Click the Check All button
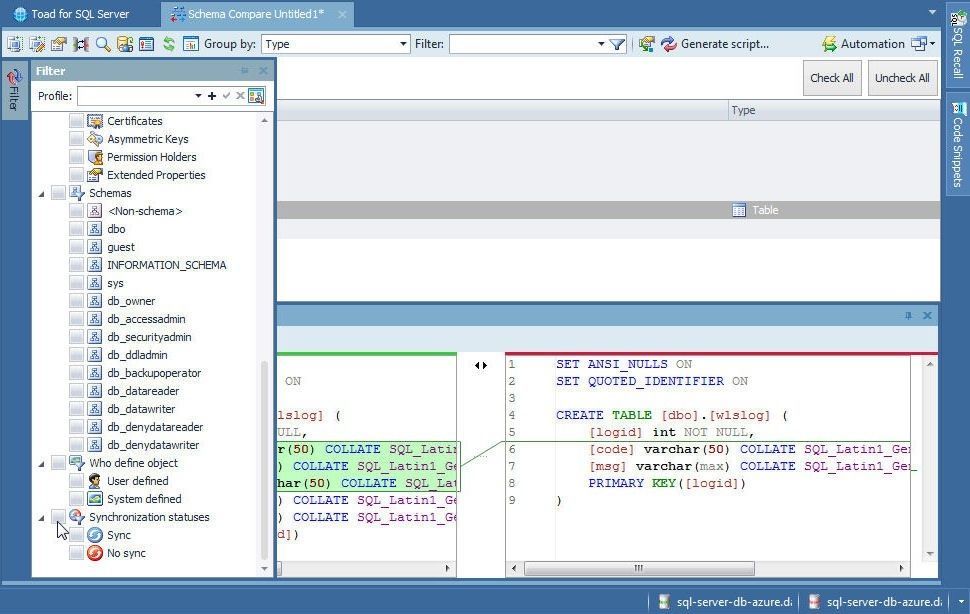The width and height of the screenshot is (970, 614). 832,78
